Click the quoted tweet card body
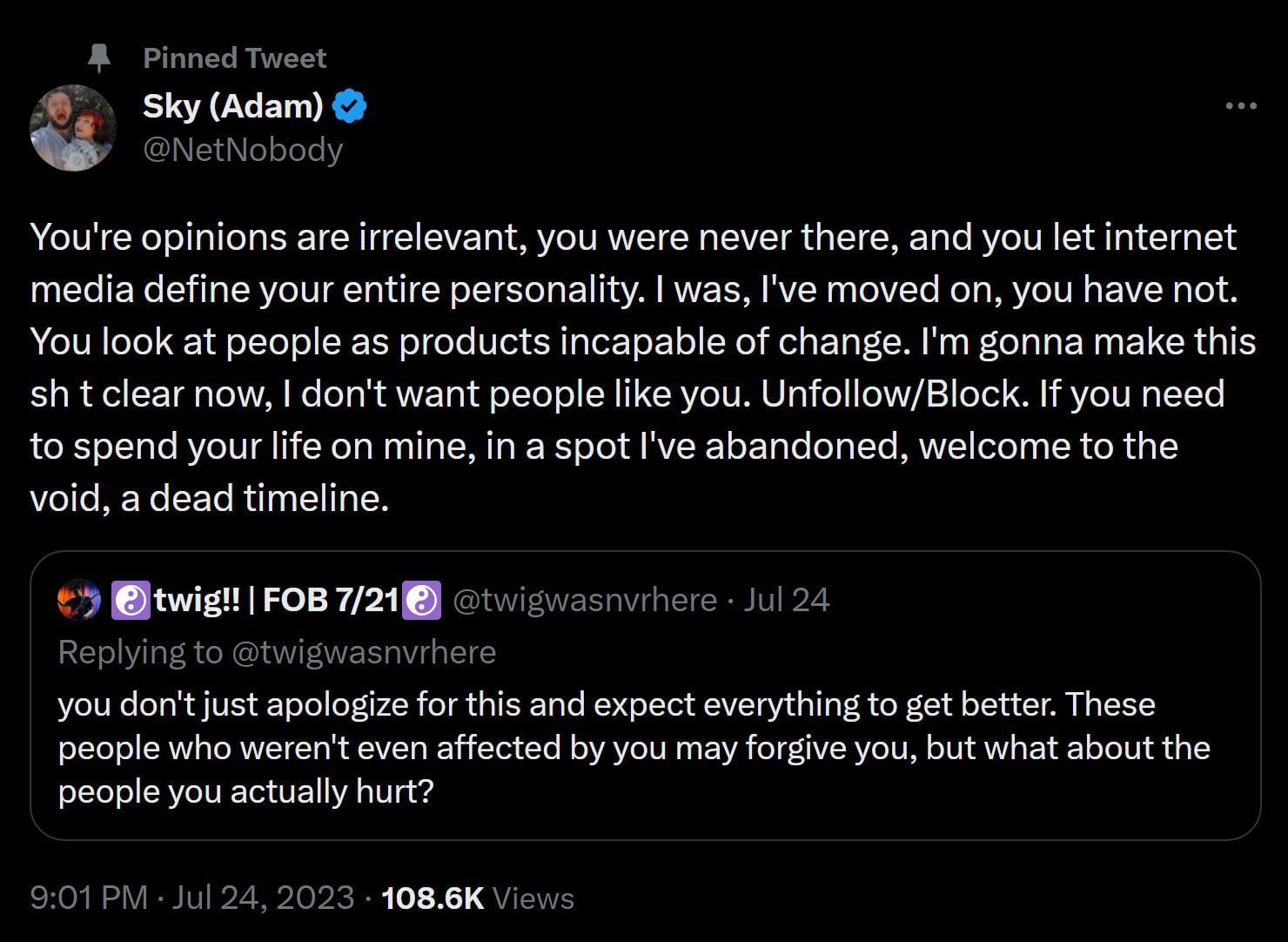Screen dimensions: 1288x942 (x=644, y=747)
